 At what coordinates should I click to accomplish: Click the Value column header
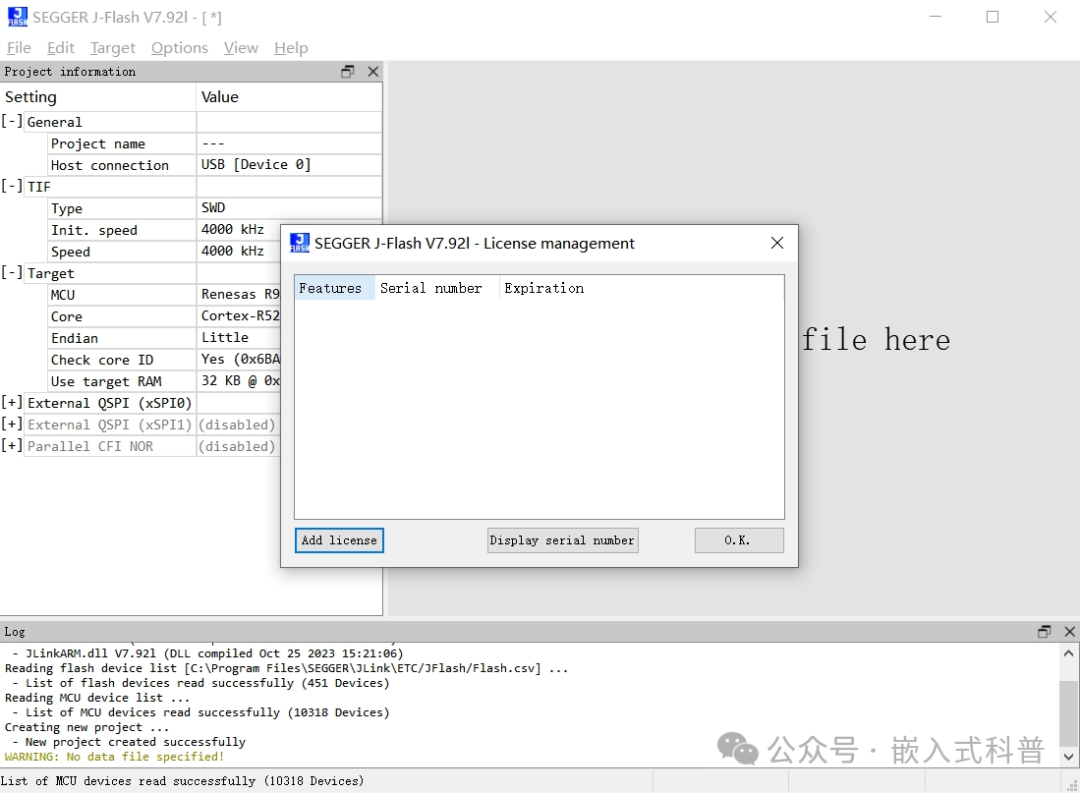coord(289,96)
